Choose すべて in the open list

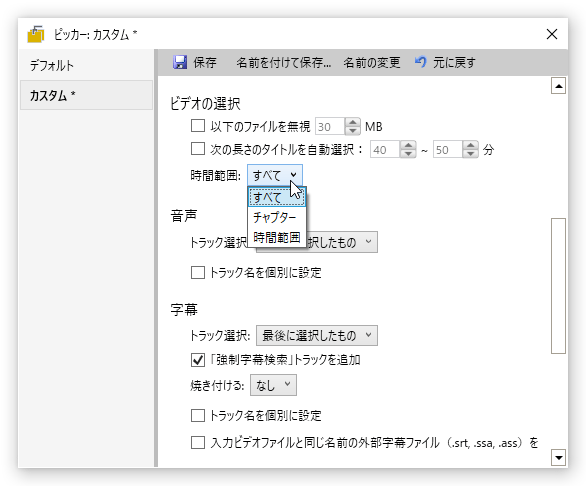[277, 197]
